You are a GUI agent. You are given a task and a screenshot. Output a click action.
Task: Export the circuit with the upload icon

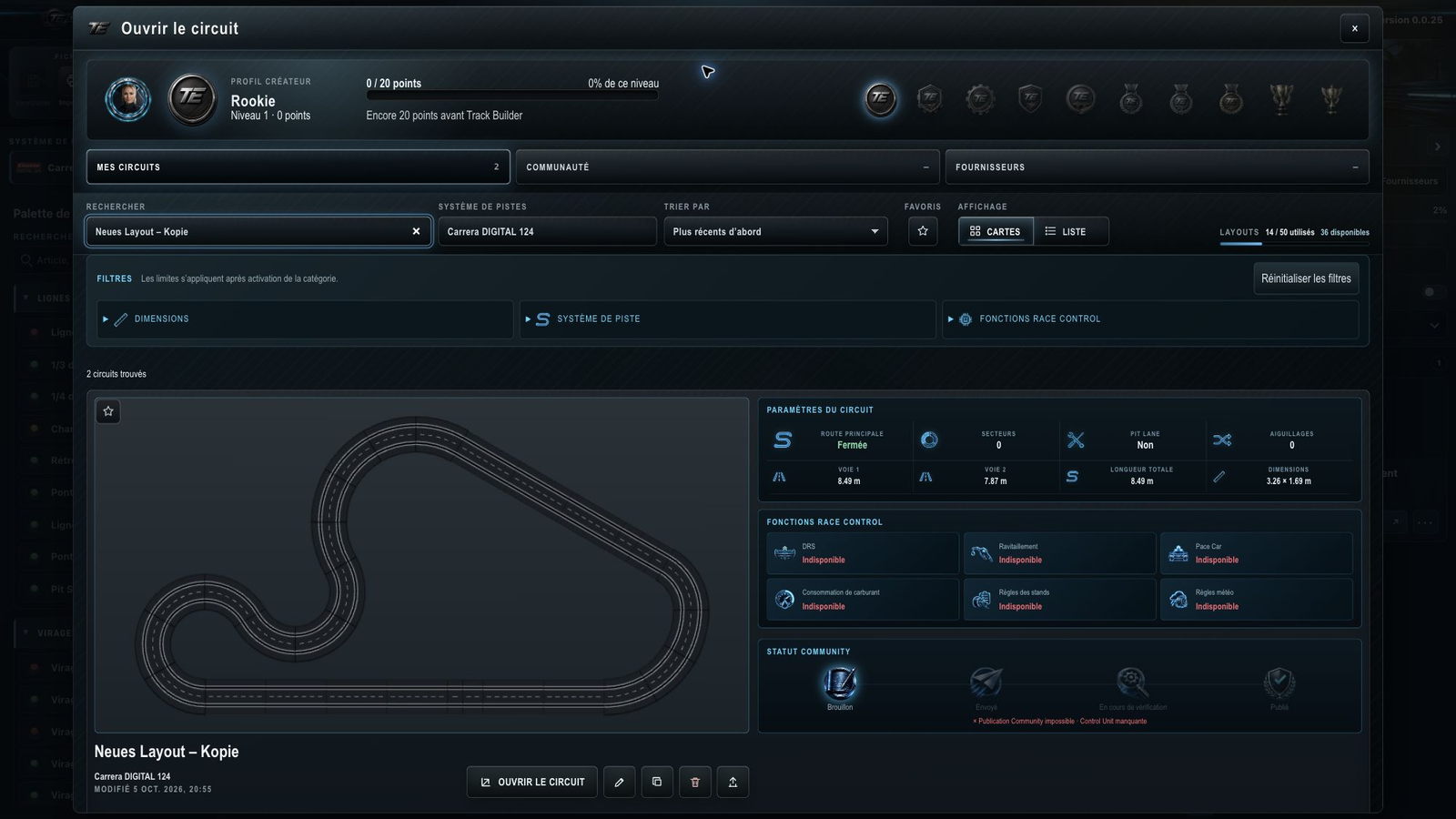733,782
